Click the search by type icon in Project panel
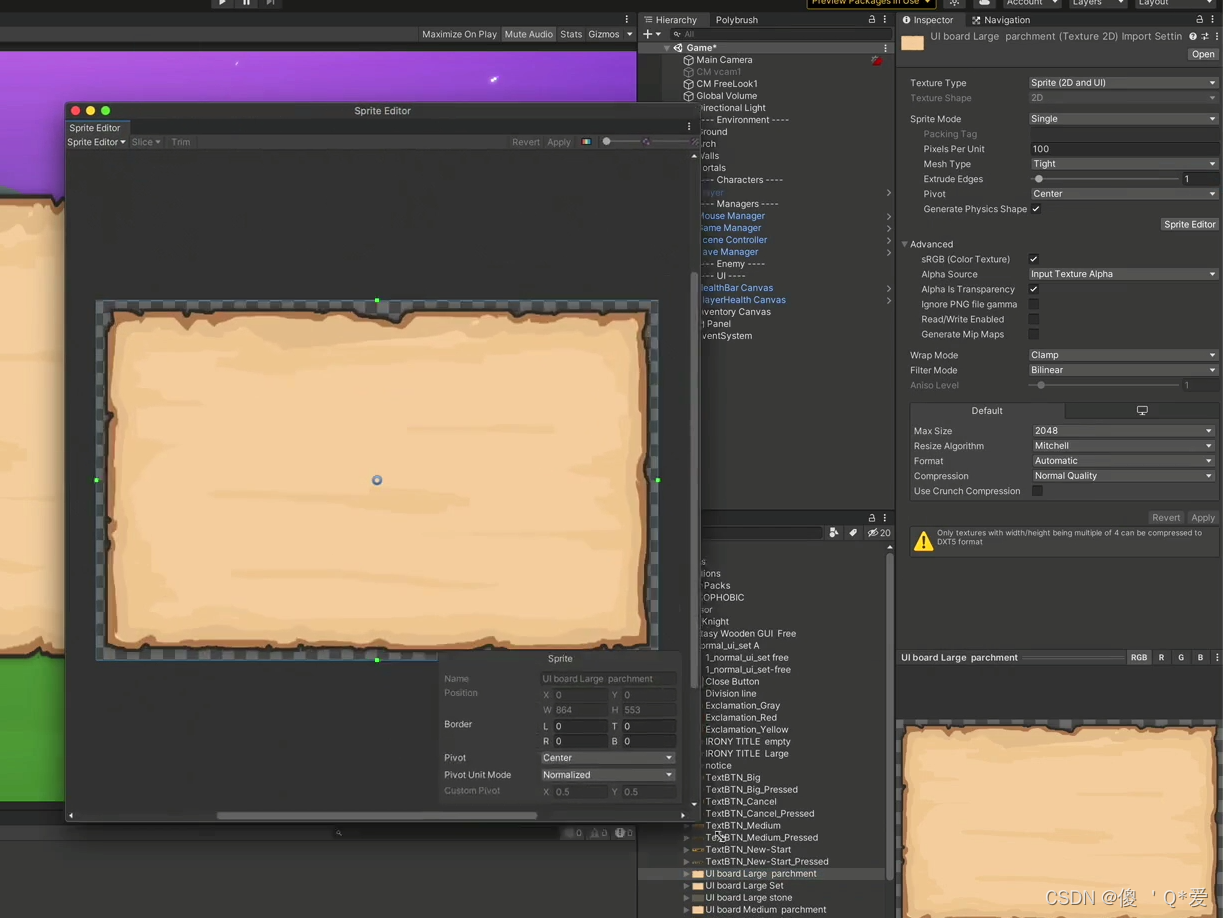 click(x=834, y=533)
